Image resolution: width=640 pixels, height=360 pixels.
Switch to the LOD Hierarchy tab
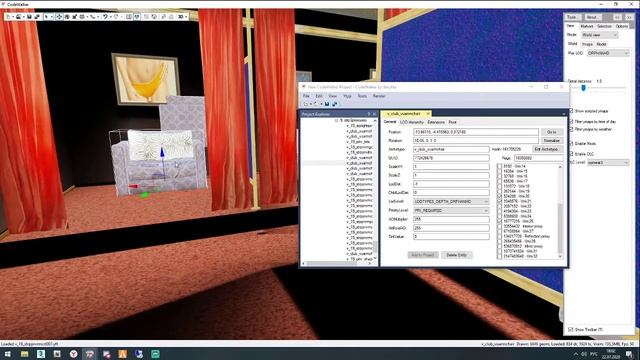[x=411, y=122]
